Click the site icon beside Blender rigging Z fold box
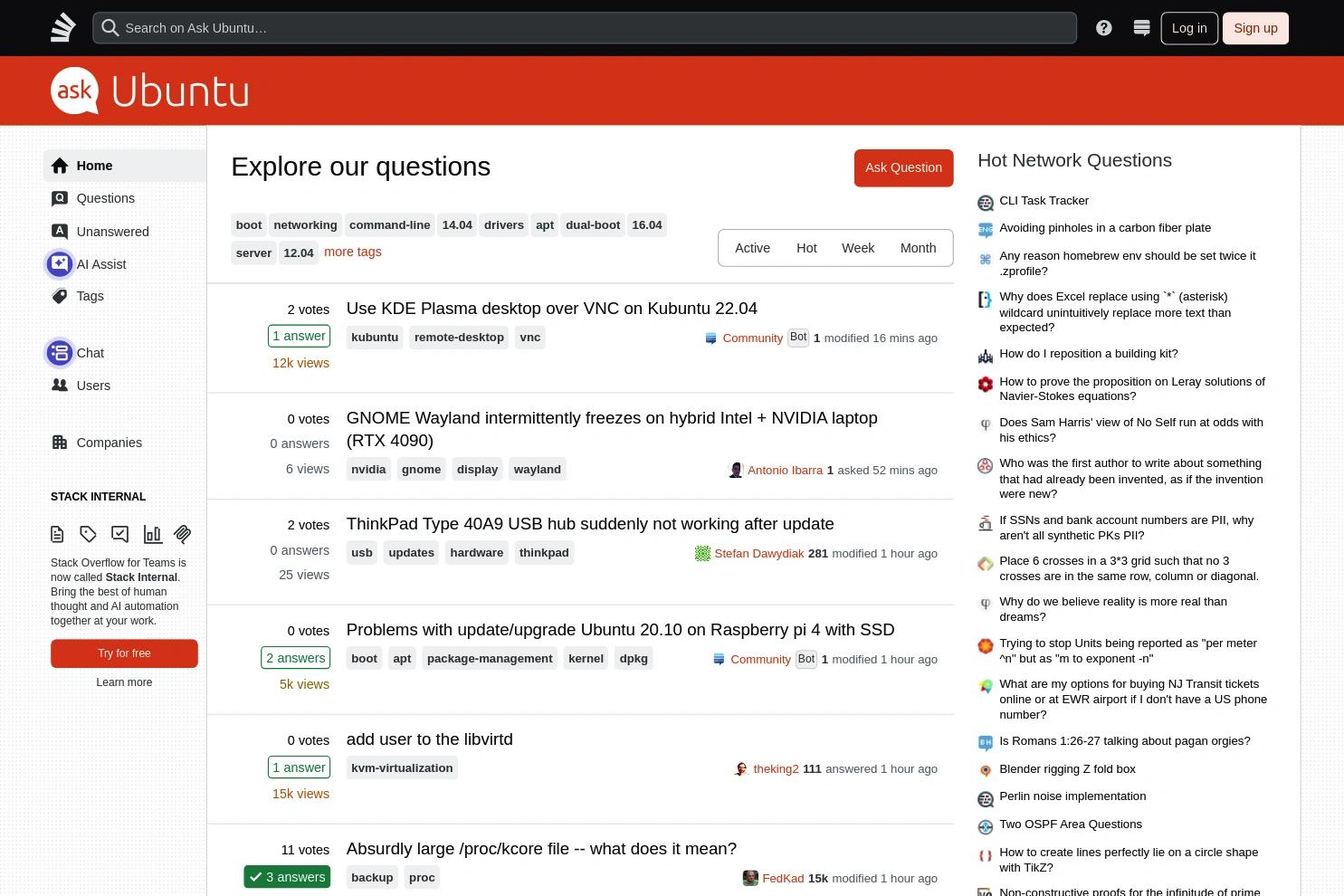Image resolution: width=1344 pixels, height=896 pixels. tap(986, 771)
